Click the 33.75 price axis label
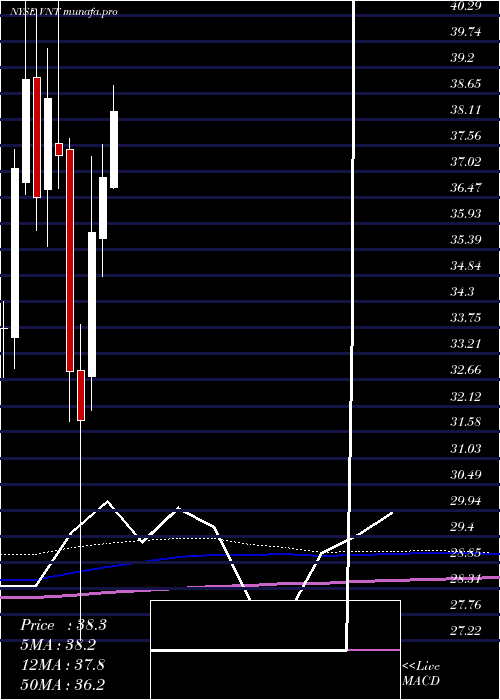Image resolution: width=500 pixels, height=700 pixels. point(466,318)
